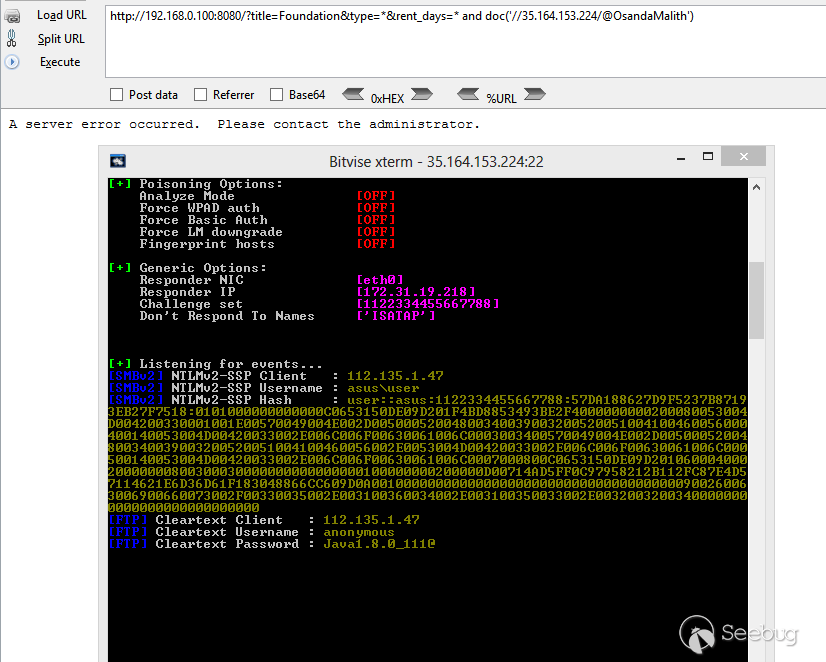
Task: Click the Listening for events line
Action: 215,364
